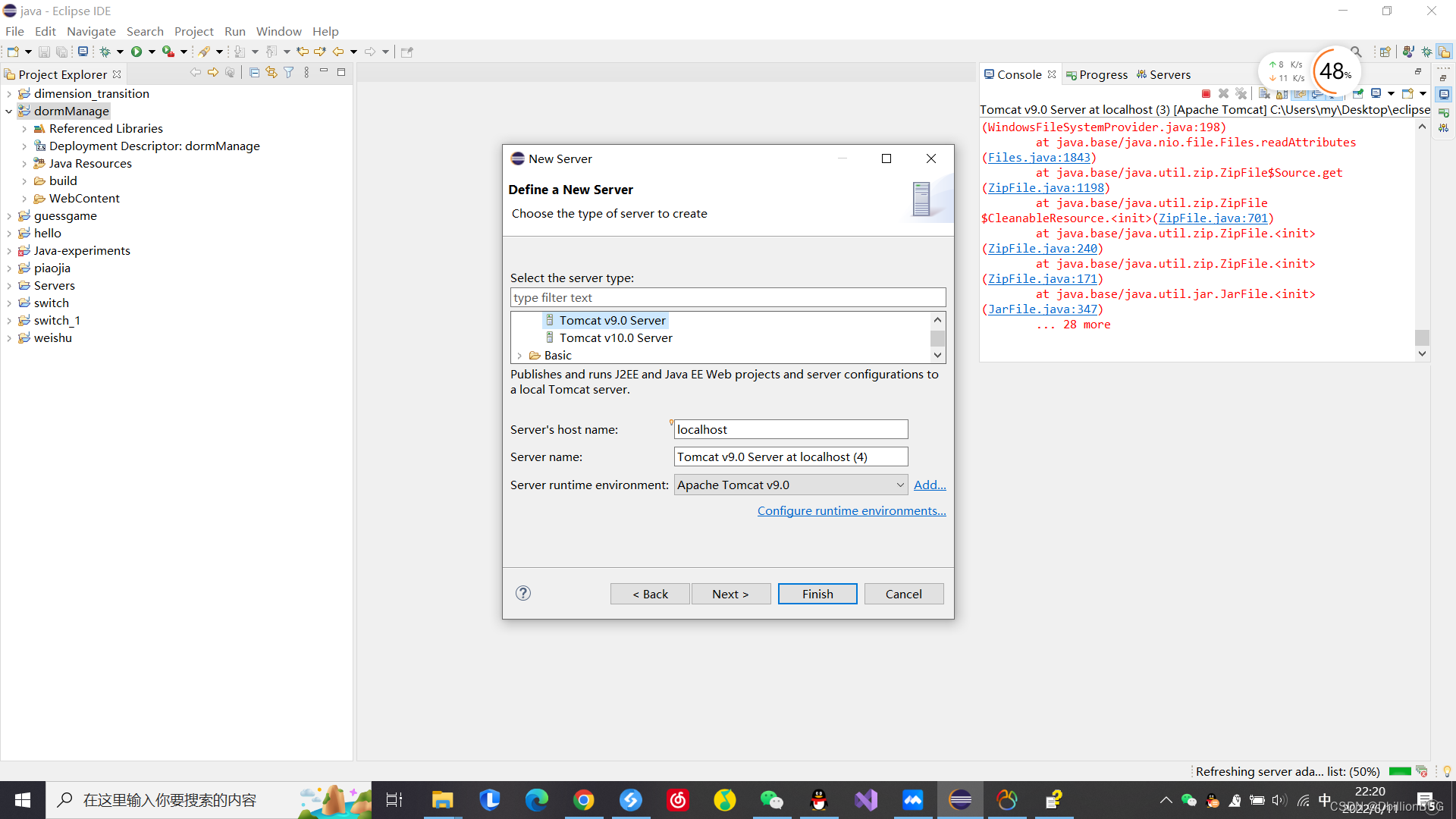Screen dimensions: 1456x819
Task: Click the Help menu in Eclipse menubar
Action: pos(325,31)
